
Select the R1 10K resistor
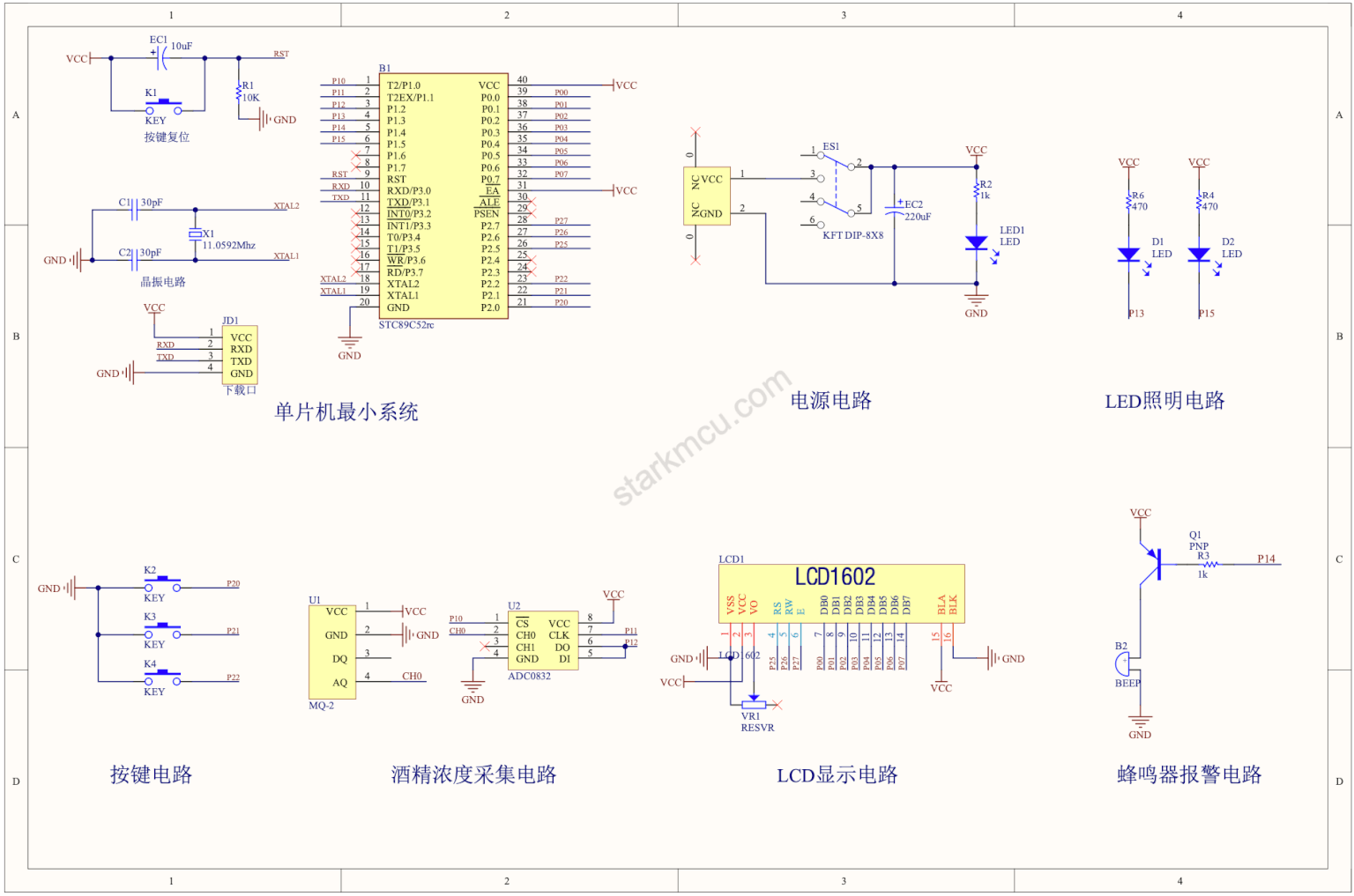tap(239, 92)
